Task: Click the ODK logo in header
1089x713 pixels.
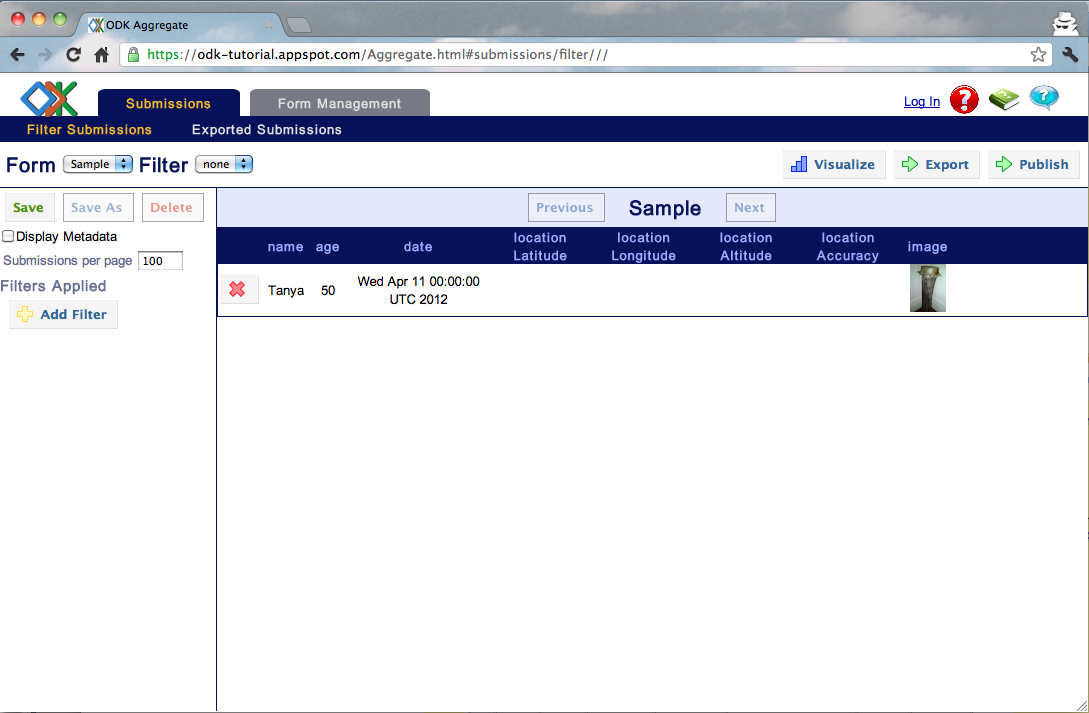Action: click(49, 98)
